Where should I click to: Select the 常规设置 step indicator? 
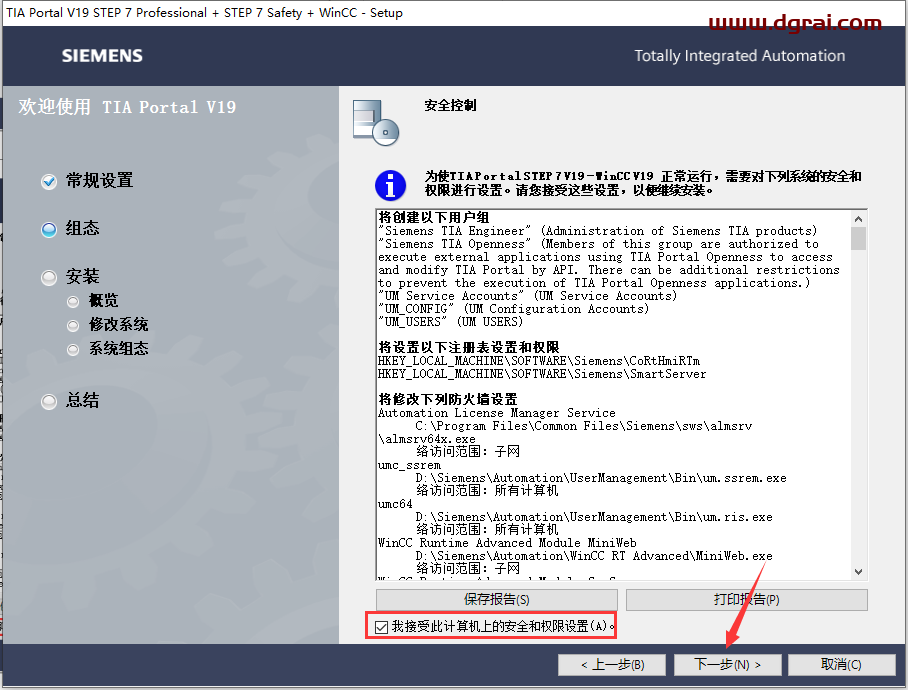pyautogui.click(x=49, y=181)
